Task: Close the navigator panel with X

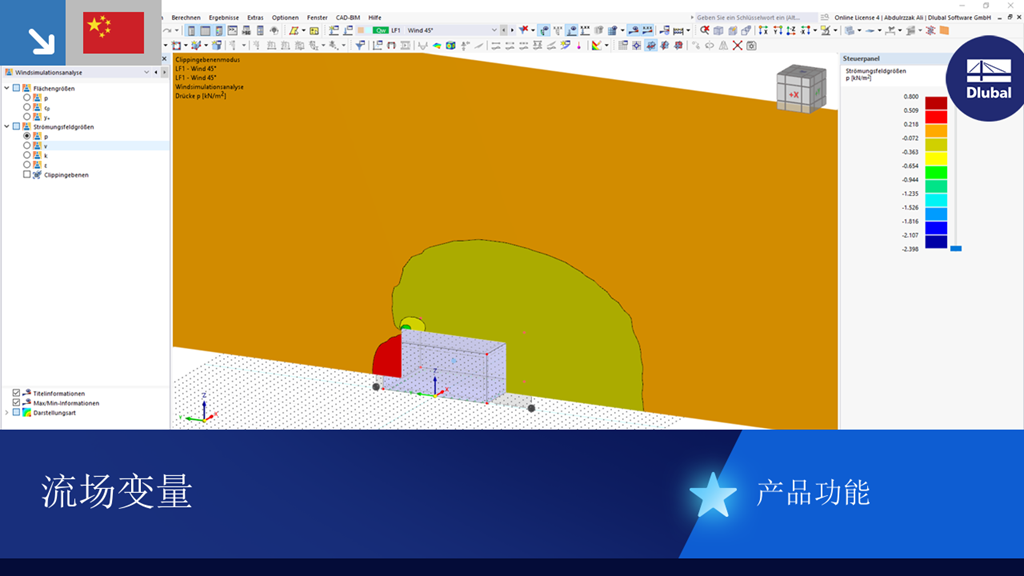Action: tap(164, 59)
